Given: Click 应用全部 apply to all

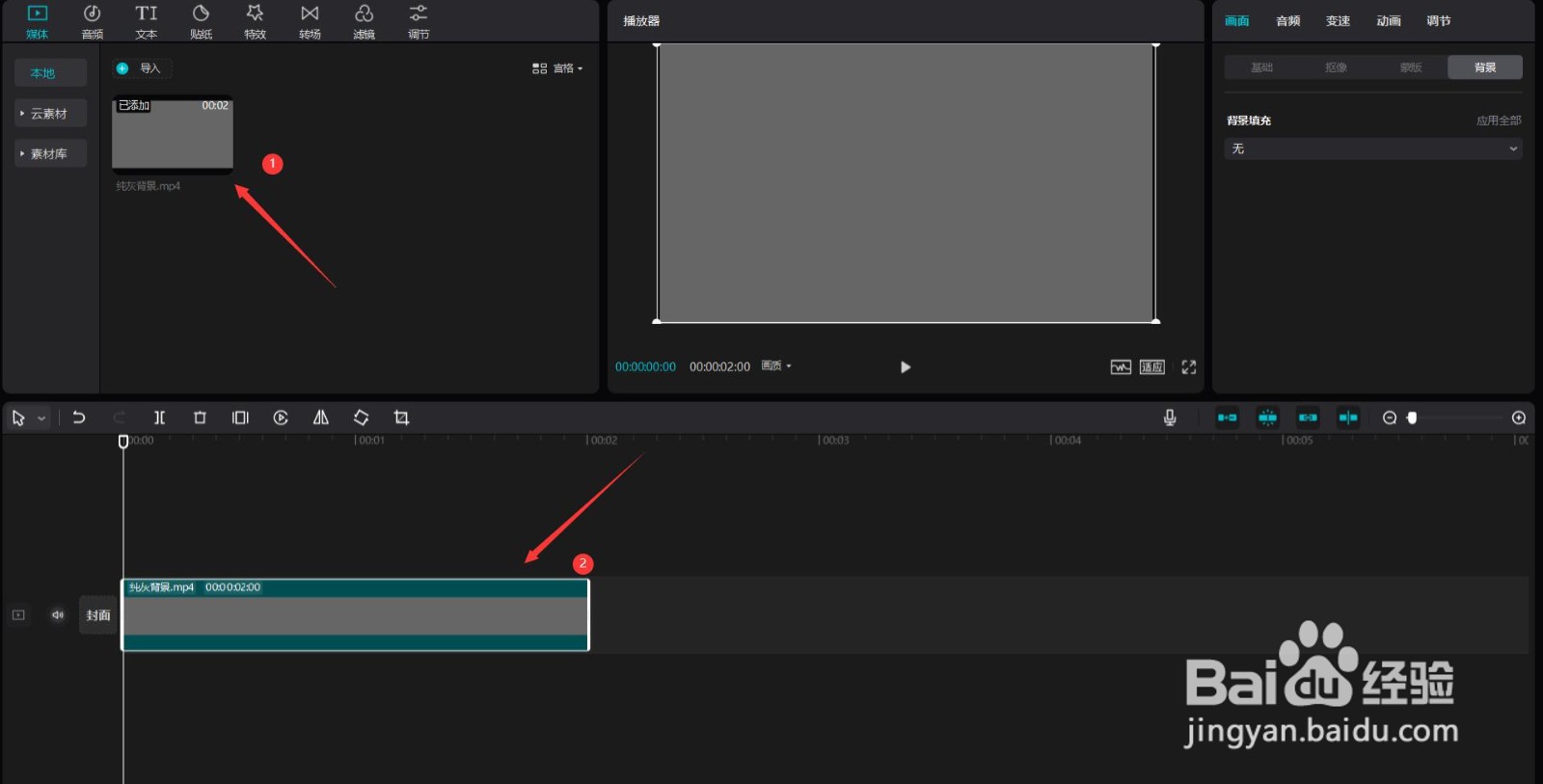Looking at the screenshot, I should tap(1499, 121).
